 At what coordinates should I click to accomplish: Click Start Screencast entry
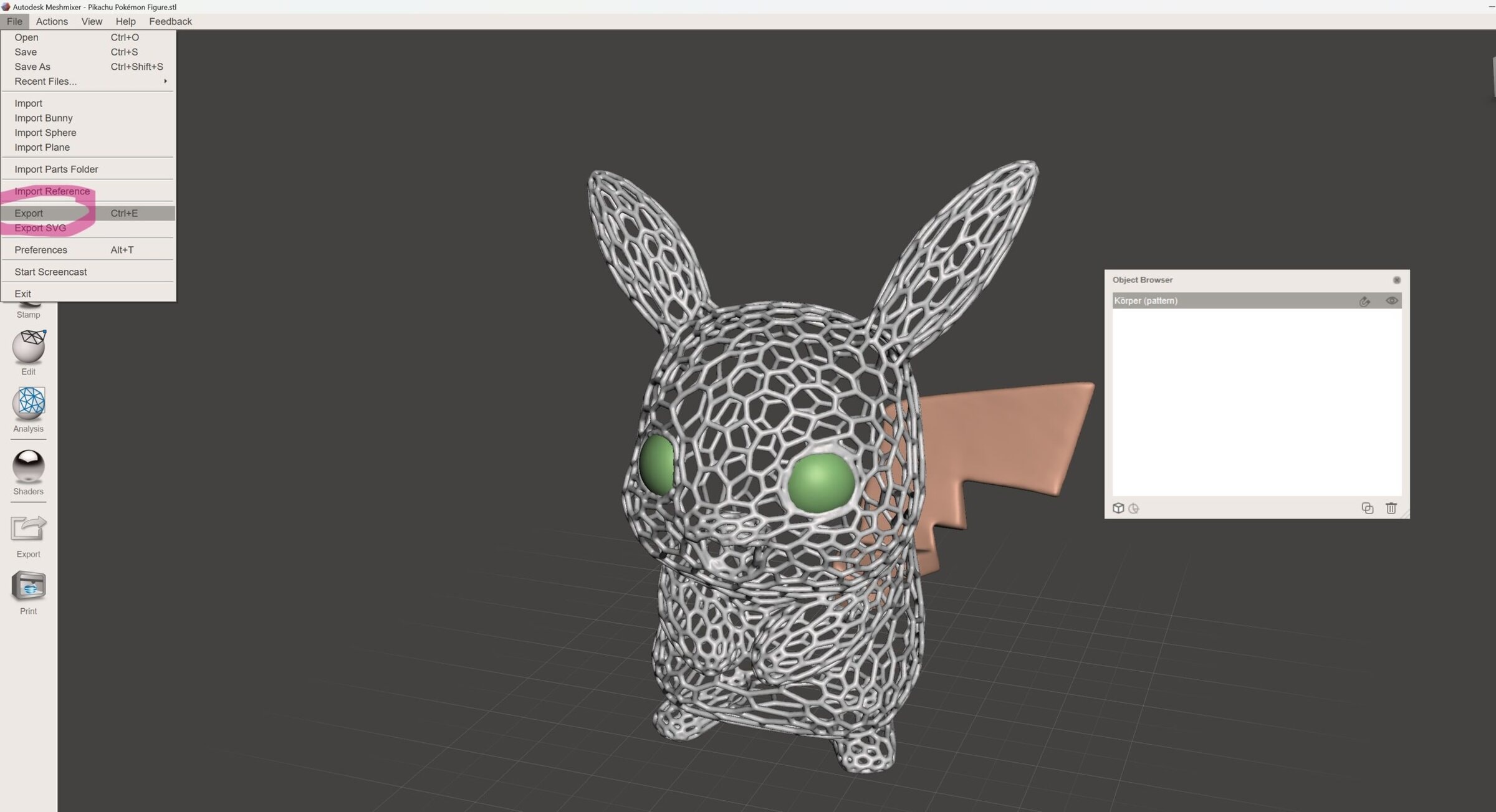50,272
